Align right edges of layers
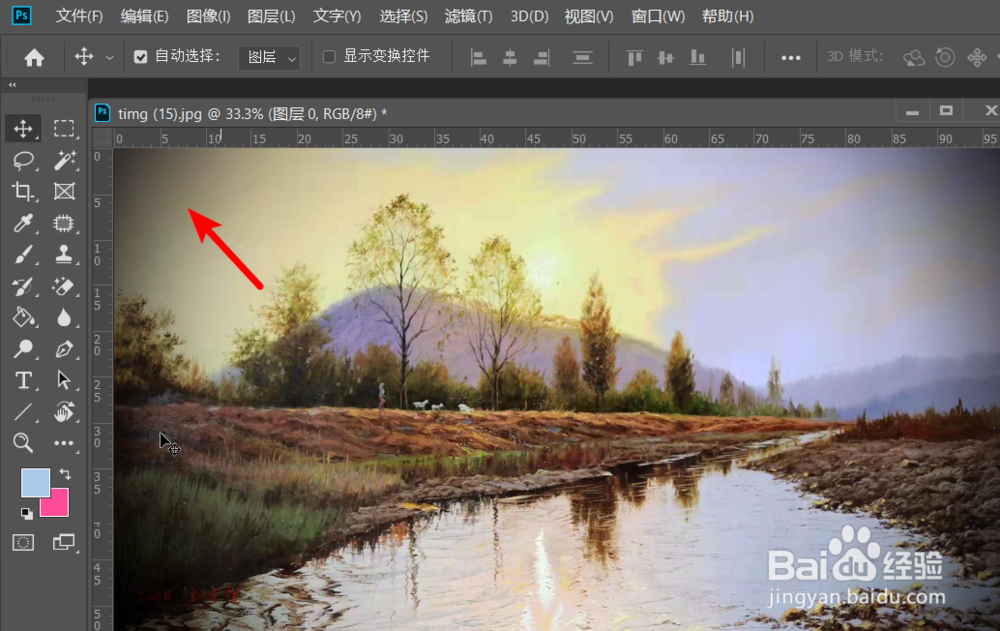This screenshot has width=1000, height=631. (541, 58)
